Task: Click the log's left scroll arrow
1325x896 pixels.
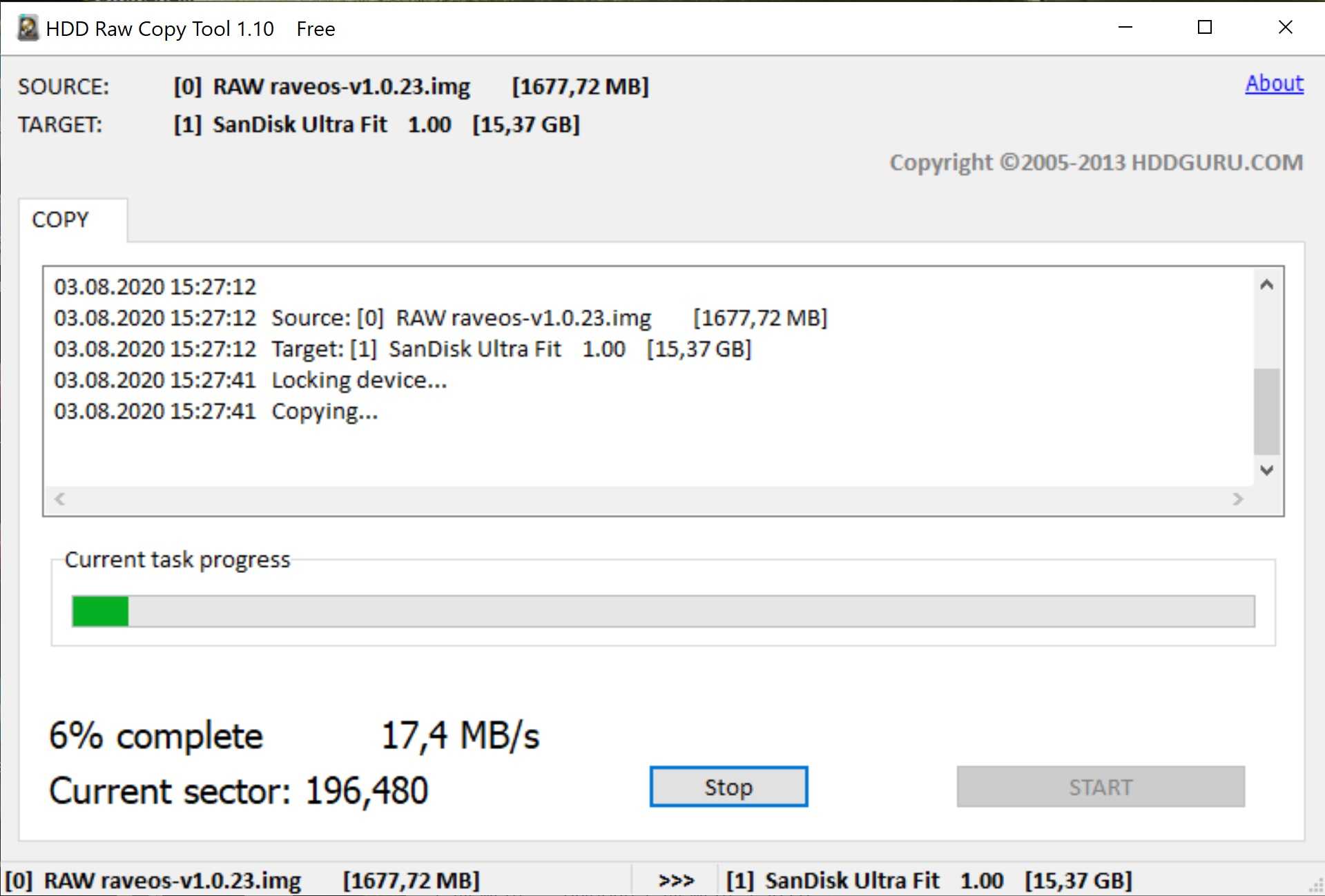Action: point(60,499)
